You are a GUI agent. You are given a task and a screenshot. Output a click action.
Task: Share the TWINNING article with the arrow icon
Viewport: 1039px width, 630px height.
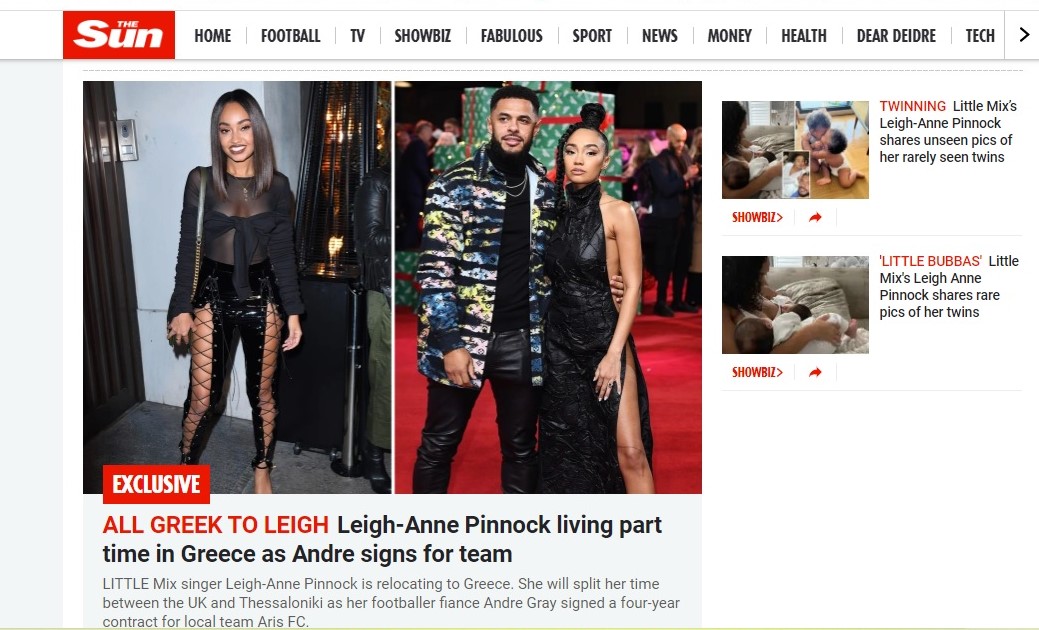[x=816, y=217]
